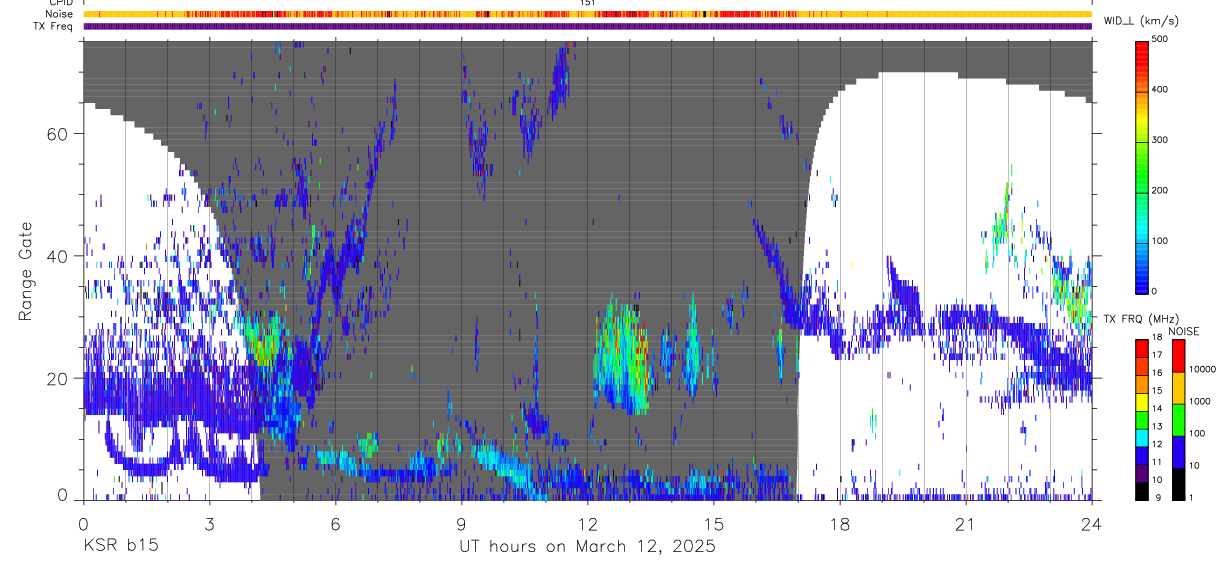Select the purple TX Freq strip above the plot
Screen dimensions: 1228x567
(x=587, y=26)
